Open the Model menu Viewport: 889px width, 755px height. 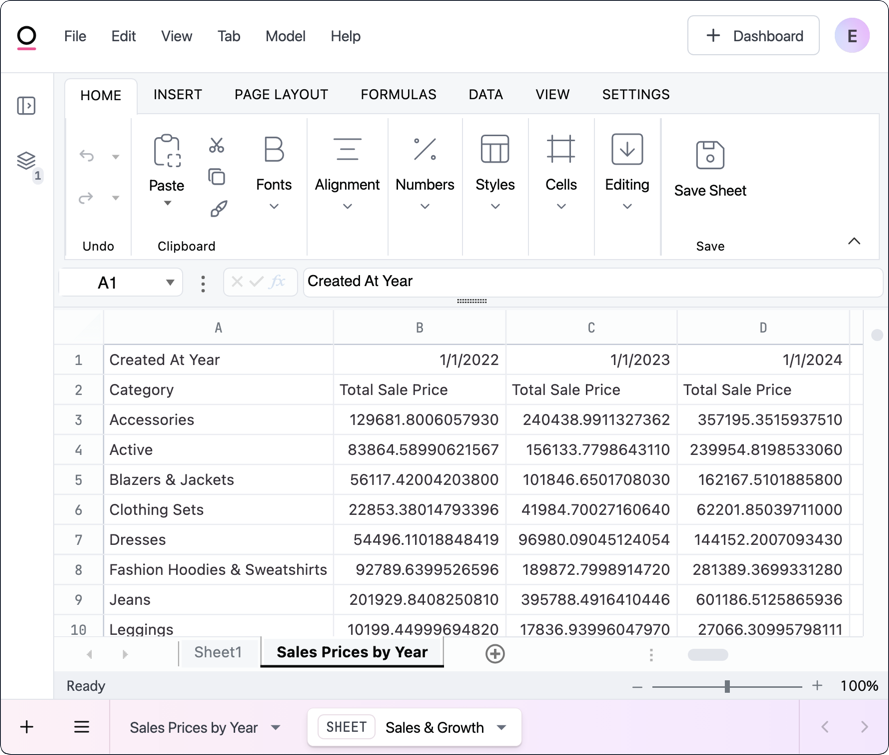[285, 36]
